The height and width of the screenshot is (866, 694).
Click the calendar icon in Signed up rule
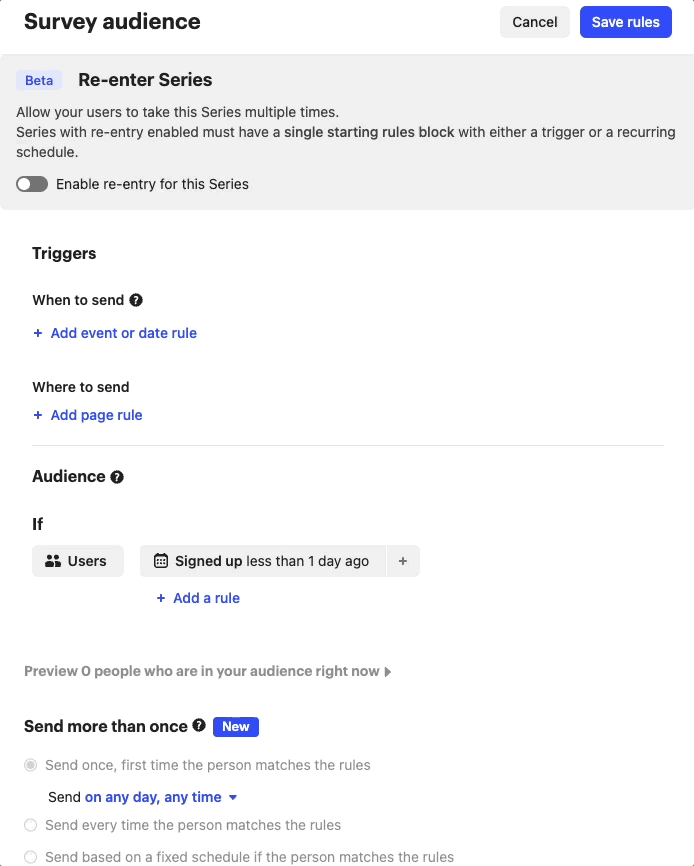[160, 561]
